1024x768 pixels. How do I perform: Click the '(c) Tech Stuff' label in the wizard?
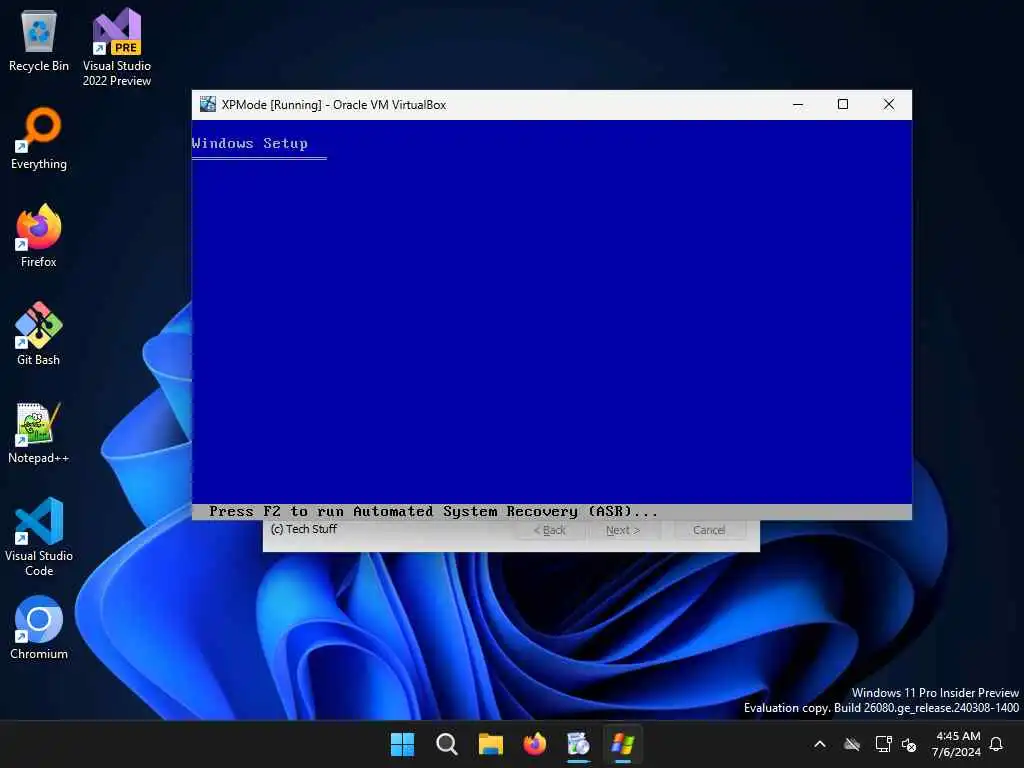(x=304, y=529)
